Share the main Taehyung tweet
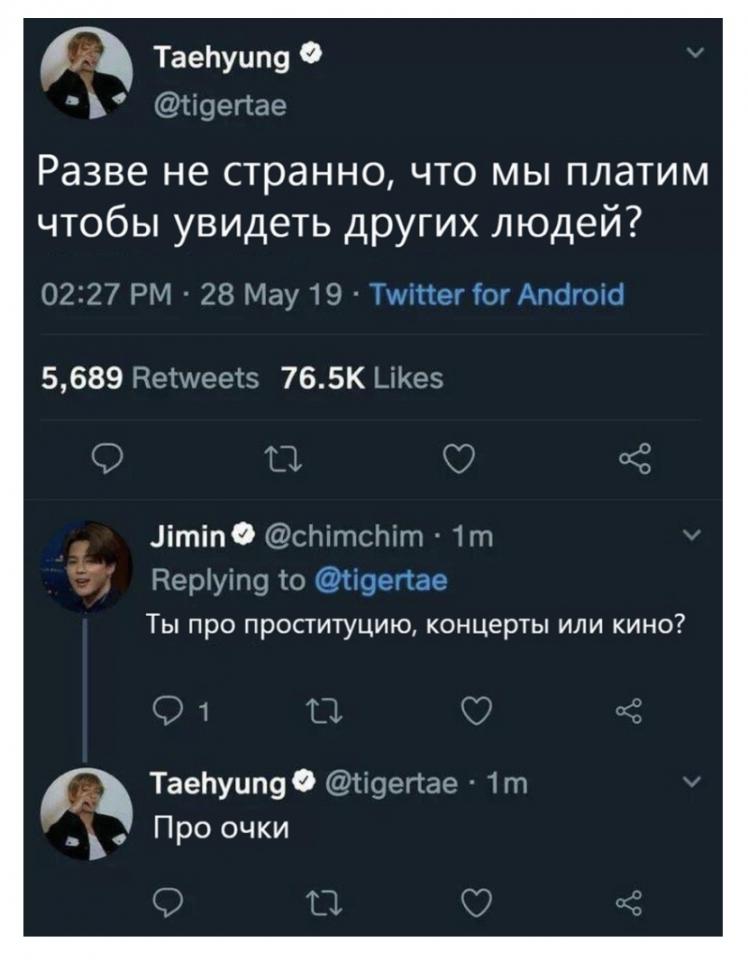 634,462
